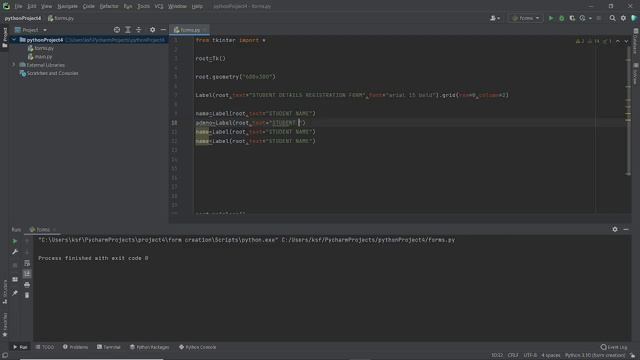Open the Tools menu
The width and height of the screenshot is (640, 360).
143,6
